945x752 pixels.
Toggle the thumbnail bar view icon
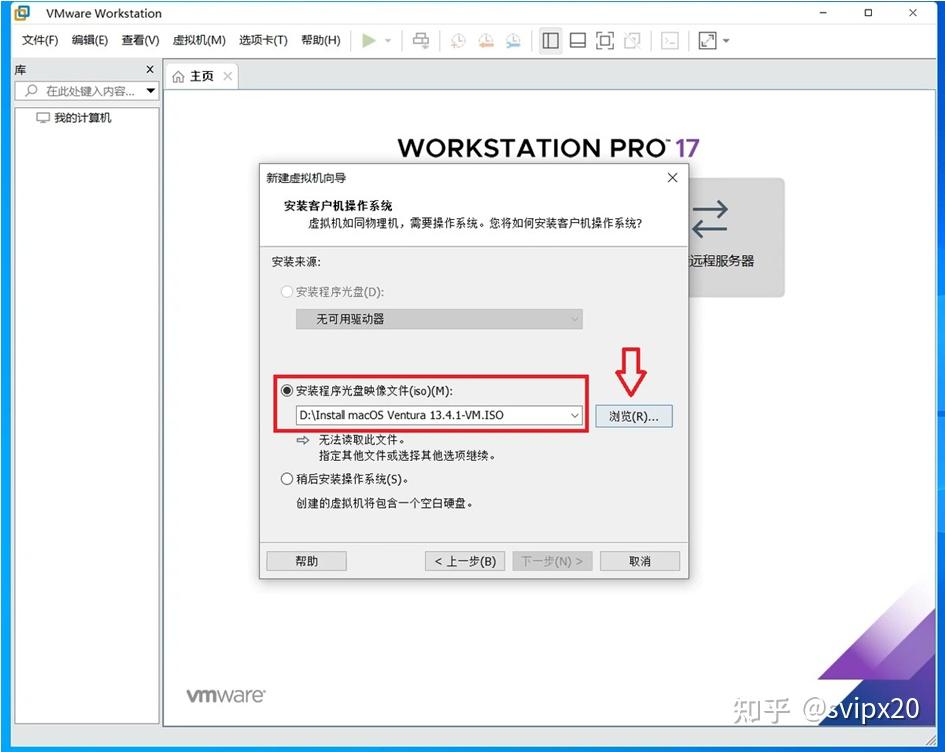[x=578, y=40]
